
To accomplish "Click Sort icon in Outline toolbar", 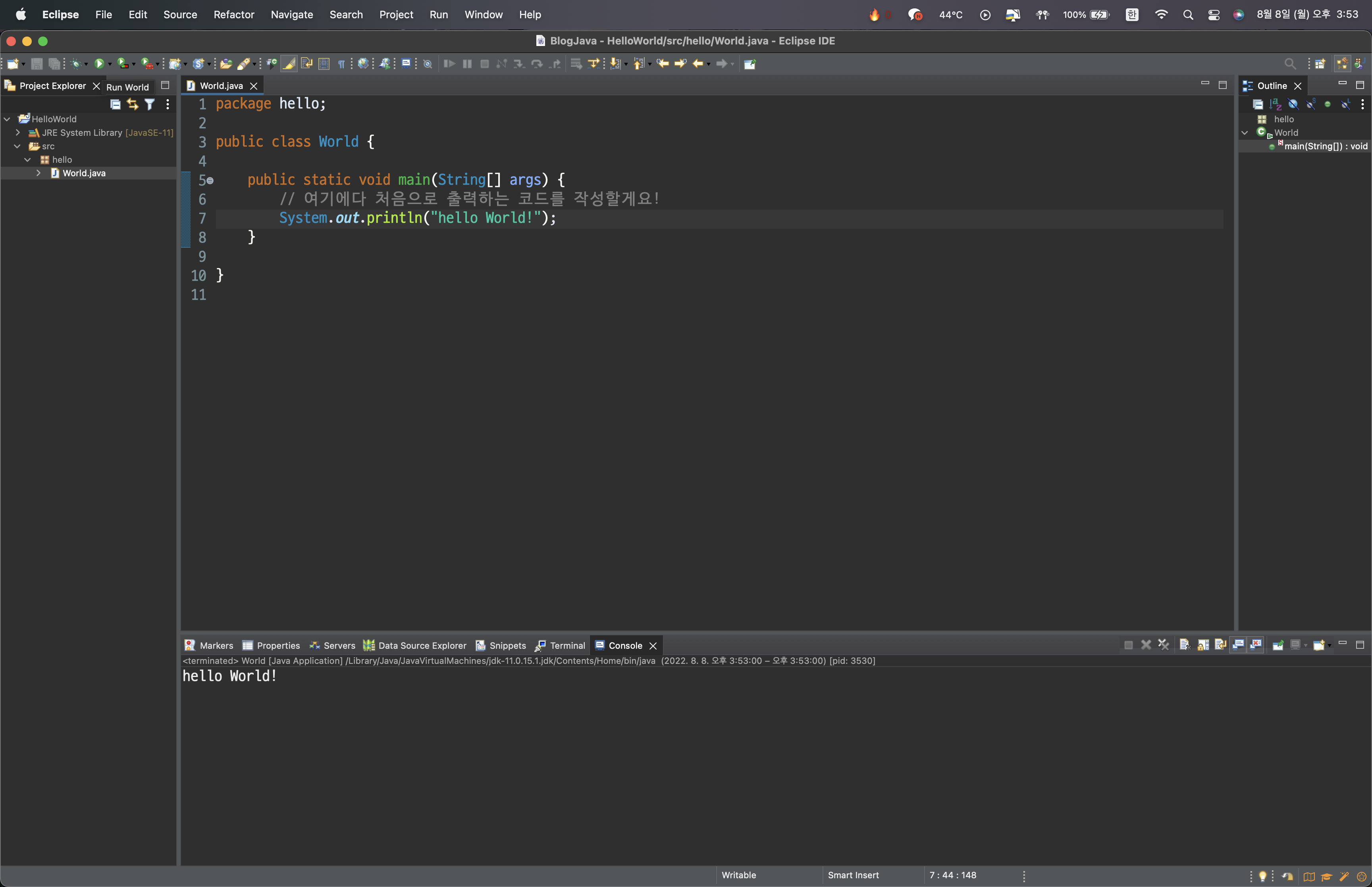I will [1275, 104].
